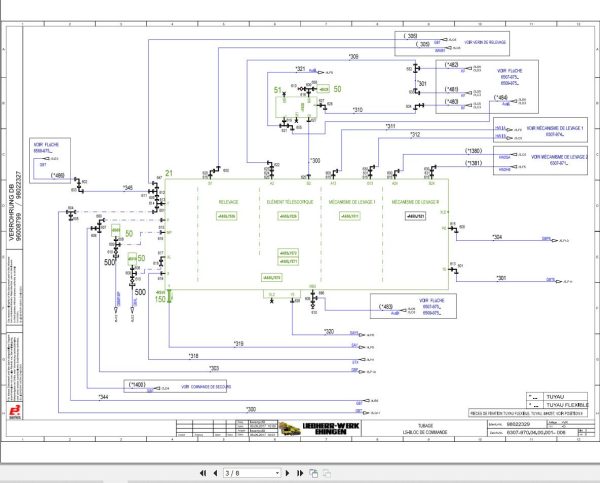
Task: Click the green position number 21
Action: [x=169, y=173]
